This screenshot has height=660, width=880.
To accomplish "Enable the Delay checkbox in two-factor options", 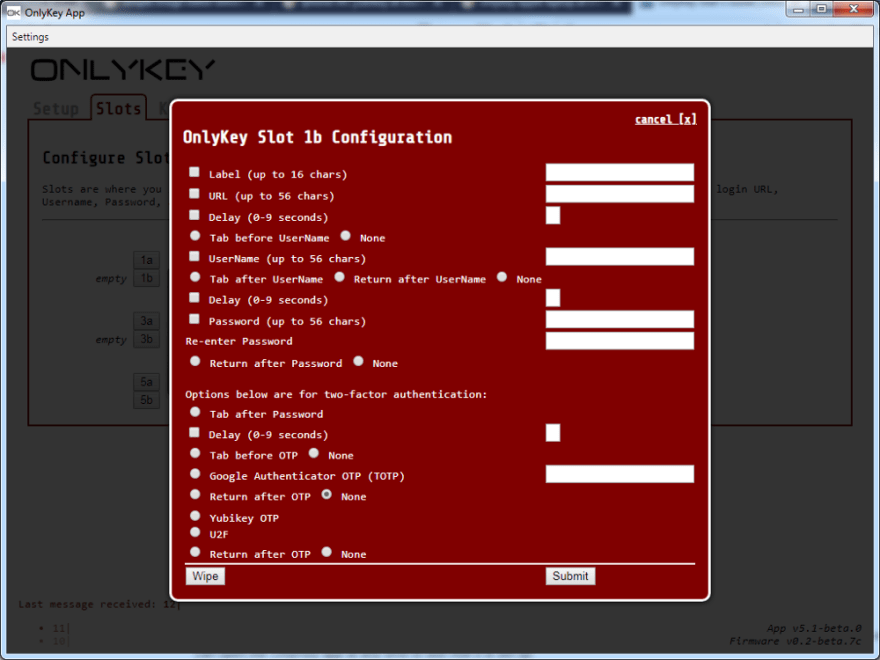I will pyautogui.click(x=194, y=432).
